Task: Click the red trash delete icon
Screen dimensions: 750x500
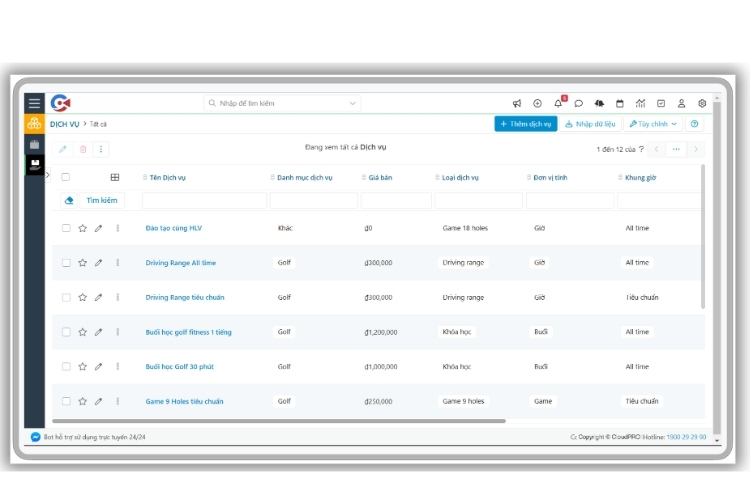Action: pos(83,149)
